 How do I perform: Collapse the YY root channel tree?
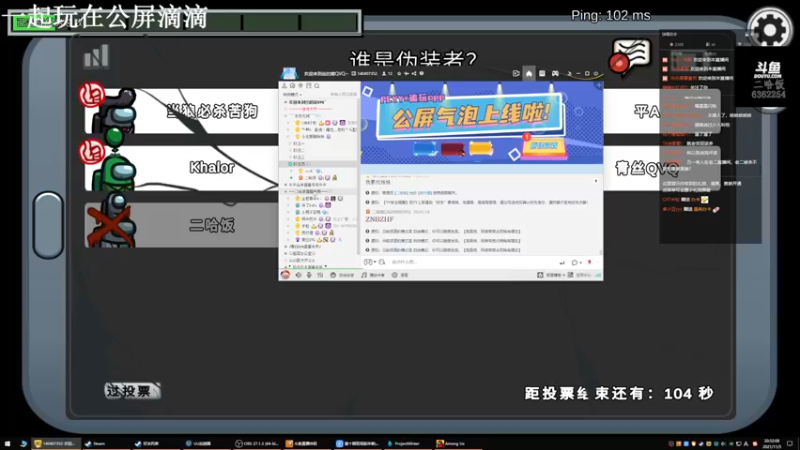point(286,102)
